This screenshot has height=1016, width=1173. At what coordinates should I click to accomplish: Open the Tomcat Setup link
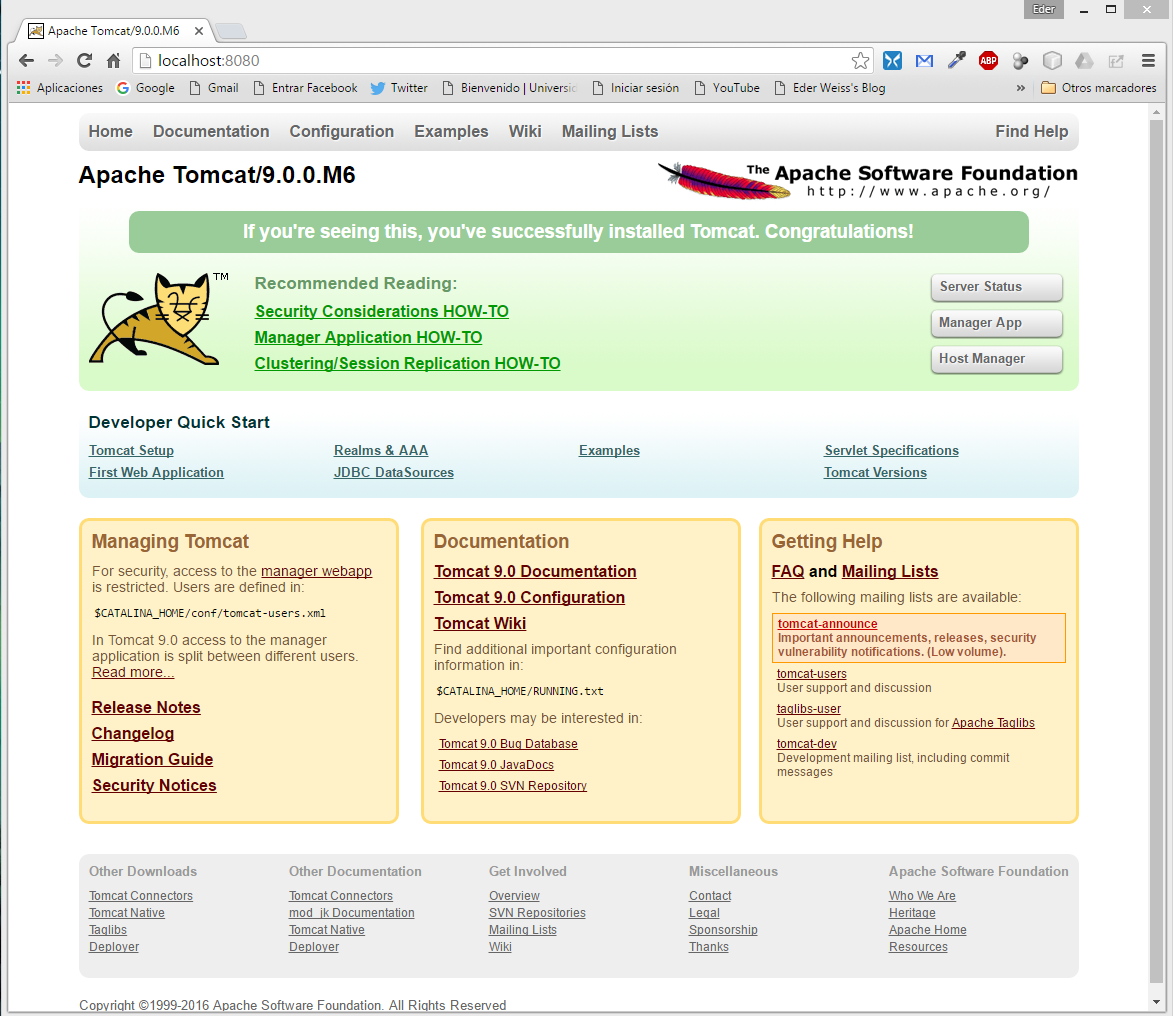[131, 450]
